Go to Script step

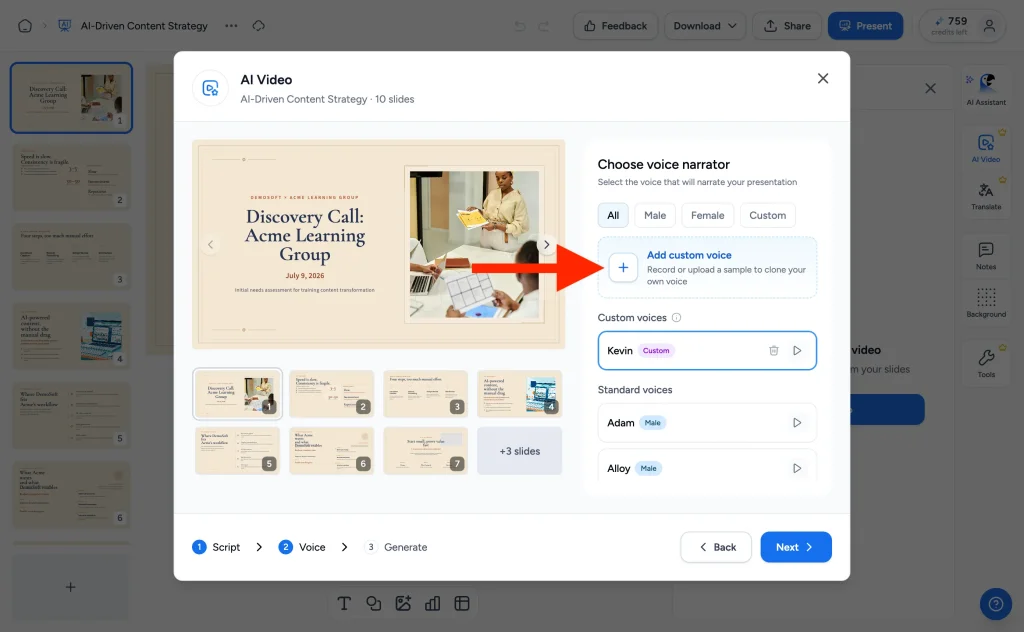(x=216, y=547)
